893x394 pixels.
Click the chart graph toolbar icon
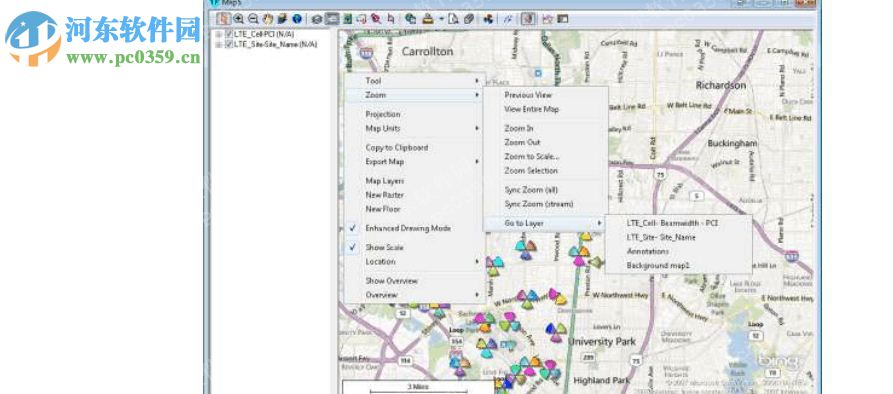click(x=547, y=19)
